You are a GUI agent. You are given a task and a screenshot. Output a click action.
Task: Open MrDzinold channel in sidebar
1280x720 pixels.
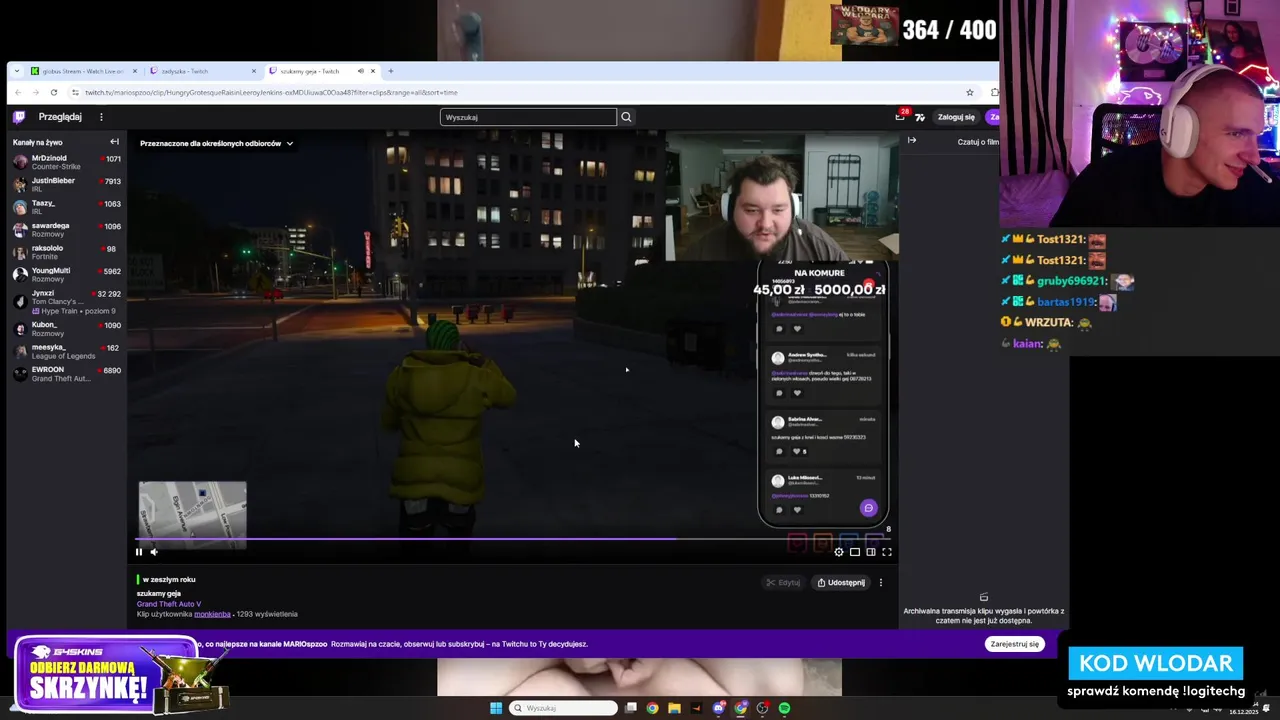66,162
